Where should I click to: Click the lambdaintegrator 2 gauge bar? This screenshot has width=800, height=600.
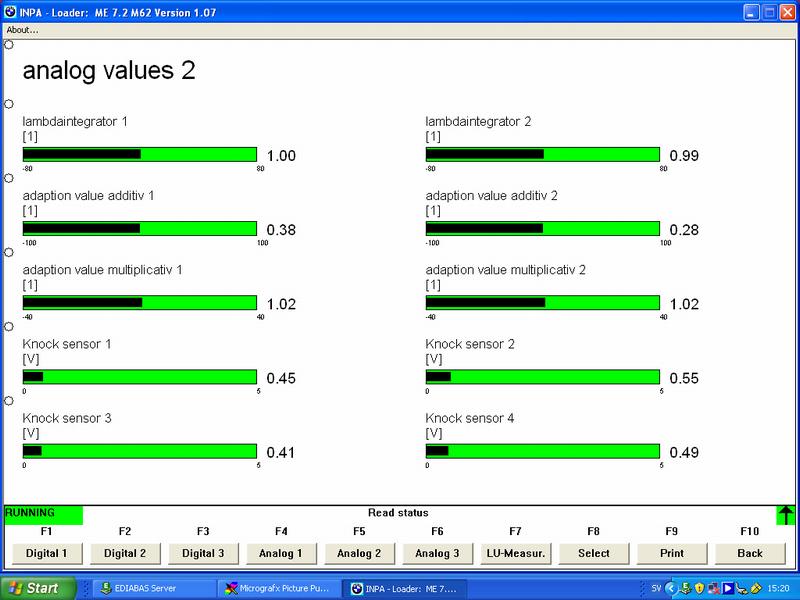(x=543, y=155)
